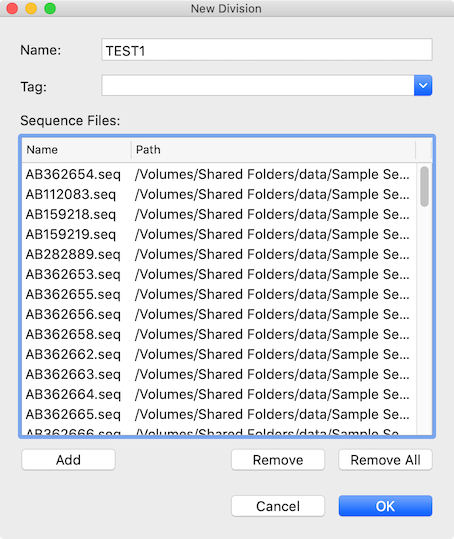Click the Remove button

coord(278,460)
